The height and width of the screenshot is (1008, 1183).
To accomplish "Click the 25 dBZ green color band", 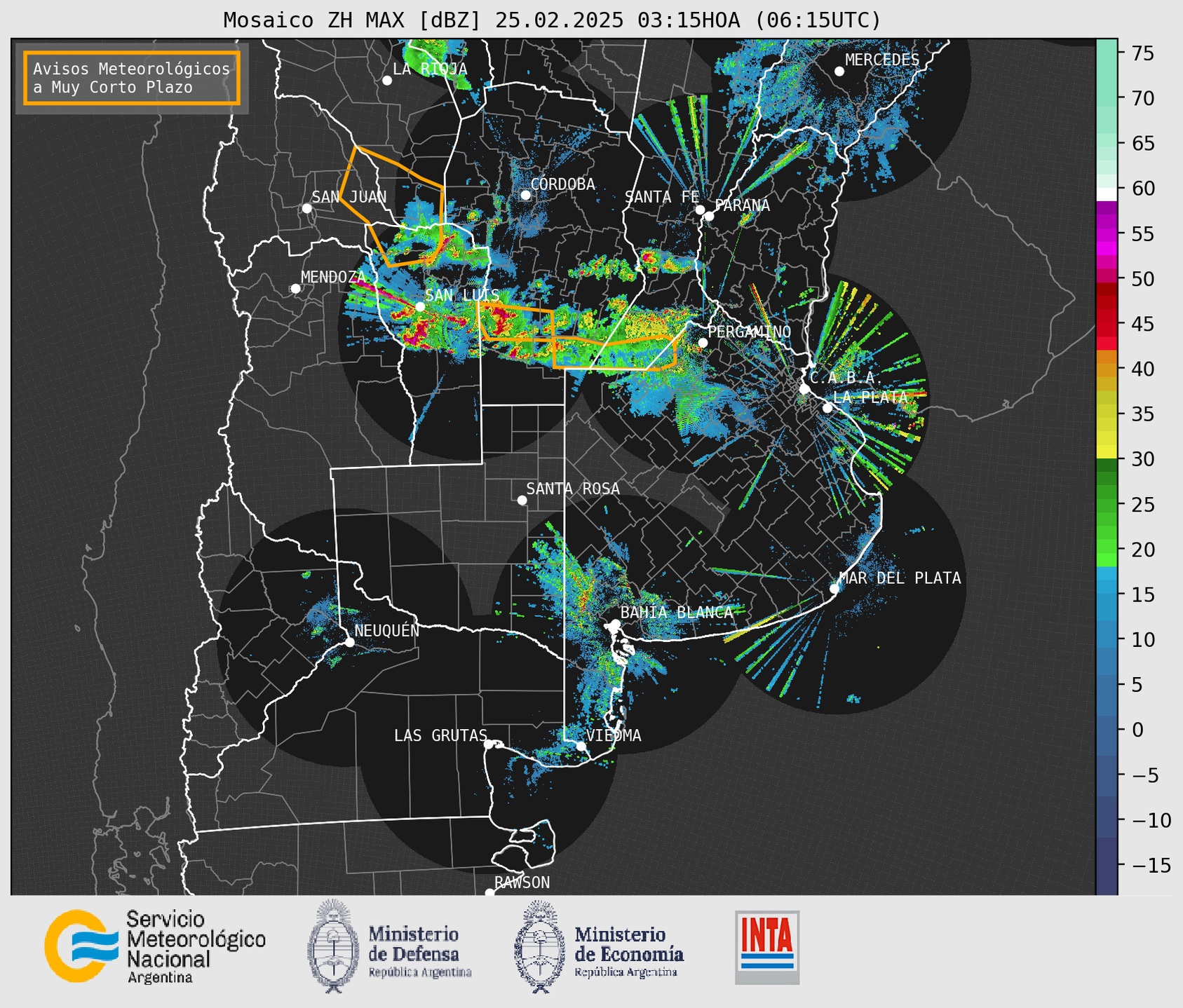I will tap(1107, 505).
